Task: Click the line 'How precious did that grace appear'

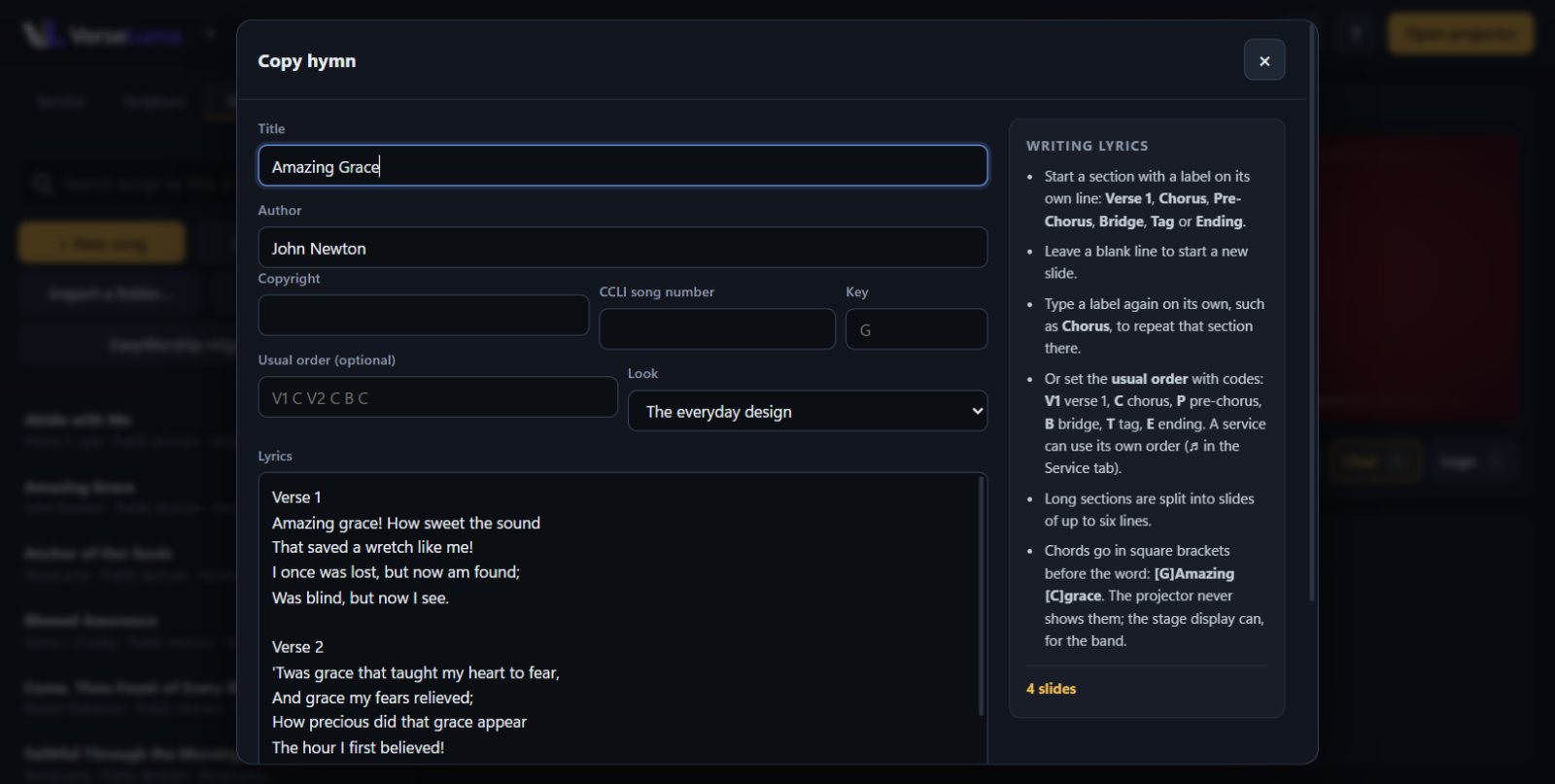Action: click(399, 722)
